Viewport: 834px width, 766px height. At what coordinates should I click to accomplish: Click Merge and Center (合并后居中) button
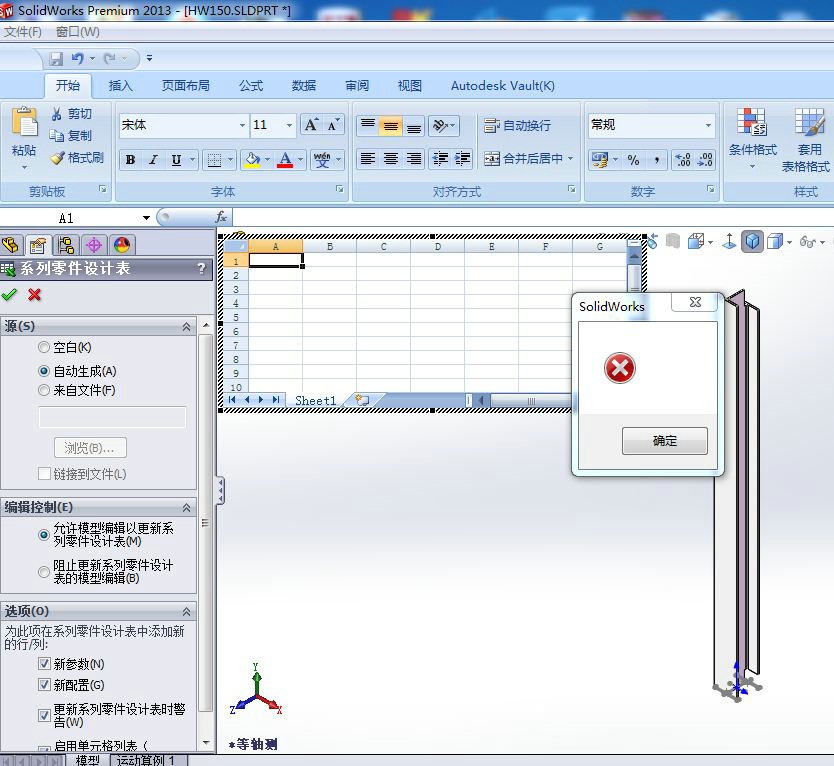529,159
